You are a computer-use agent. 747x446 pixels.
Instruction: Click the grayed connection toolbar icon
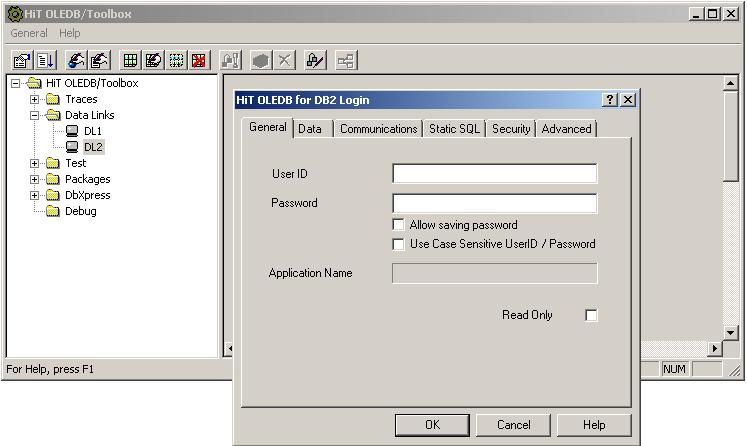231,61
